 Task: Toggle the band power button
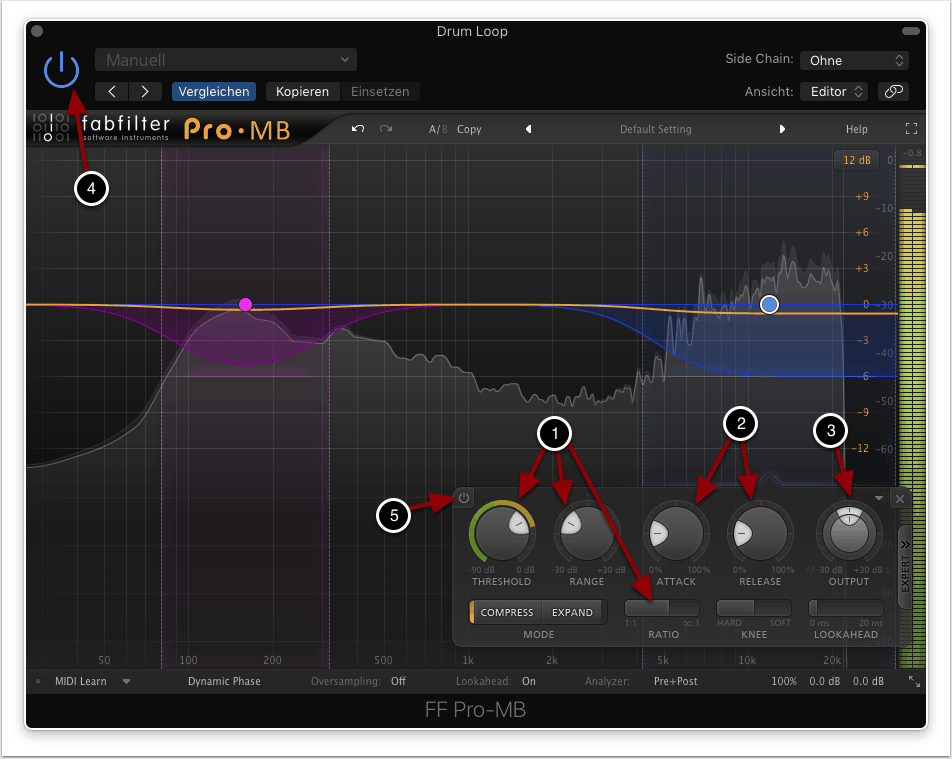[464, 497]
